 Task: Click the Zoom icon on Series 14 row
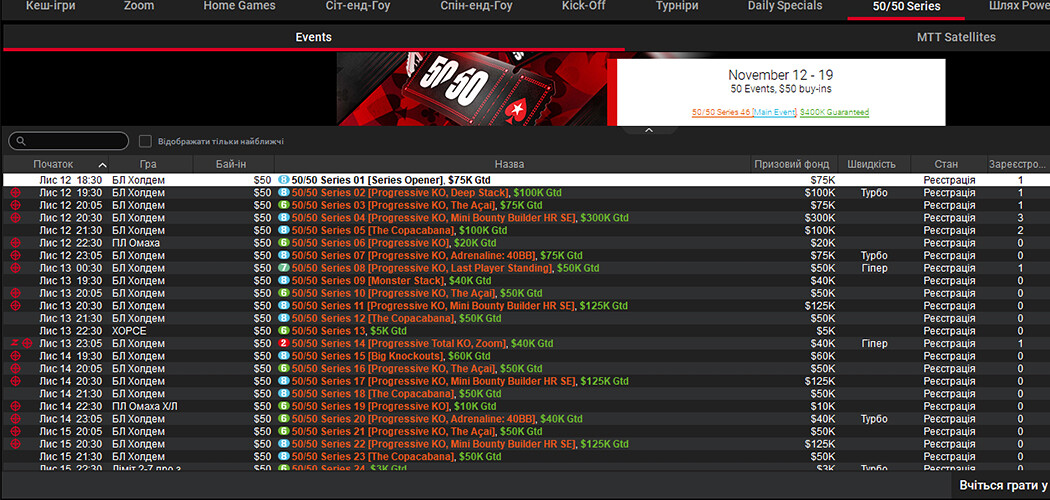[x=13, y=343]
